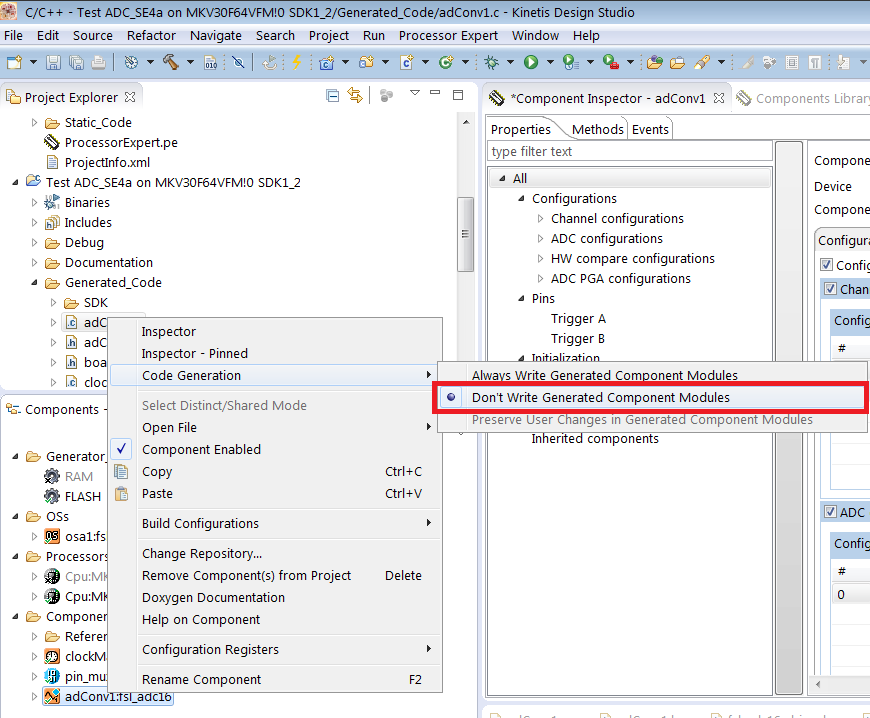This screenshot has height=718, width=870.
Task: Close the Component Inspector - adConv1 tab
Action: [x=719, y=98]
